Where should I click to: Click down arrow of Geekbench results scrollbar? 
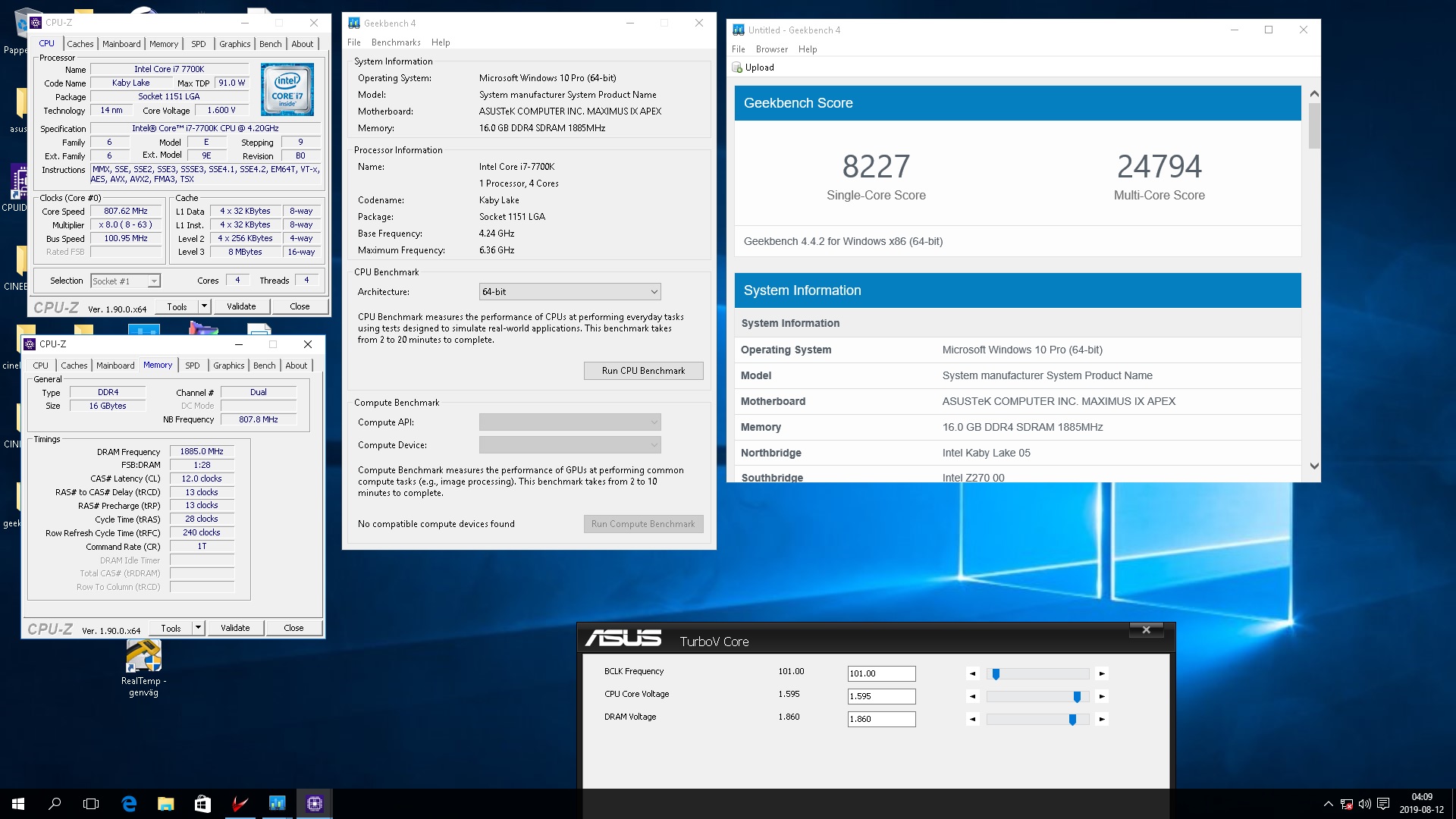pyautogui.click(x=1314, y=466)
